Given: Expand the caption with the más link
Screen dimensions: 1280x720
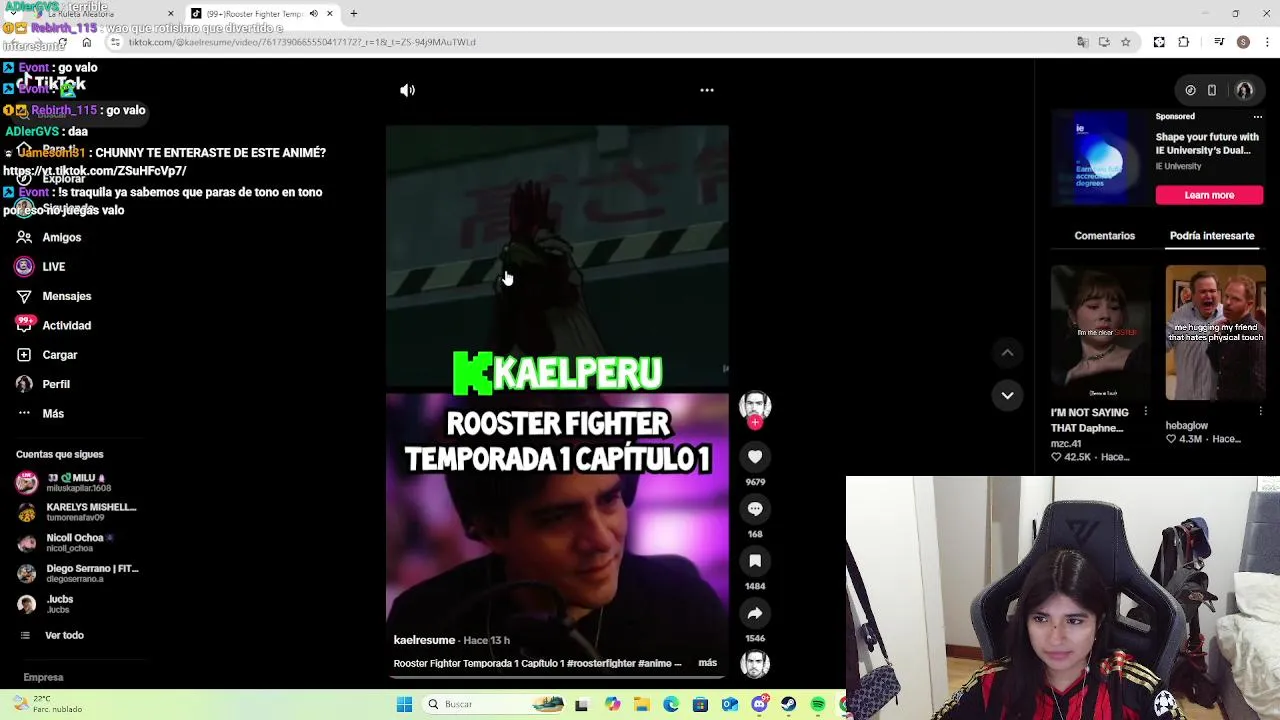Looking at the screenshot, I should [707, 663].
